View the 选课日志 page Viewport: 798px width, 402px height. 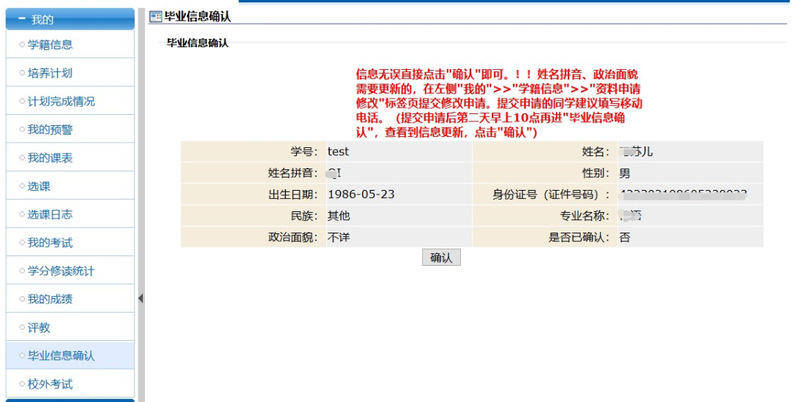click(49, 215)
